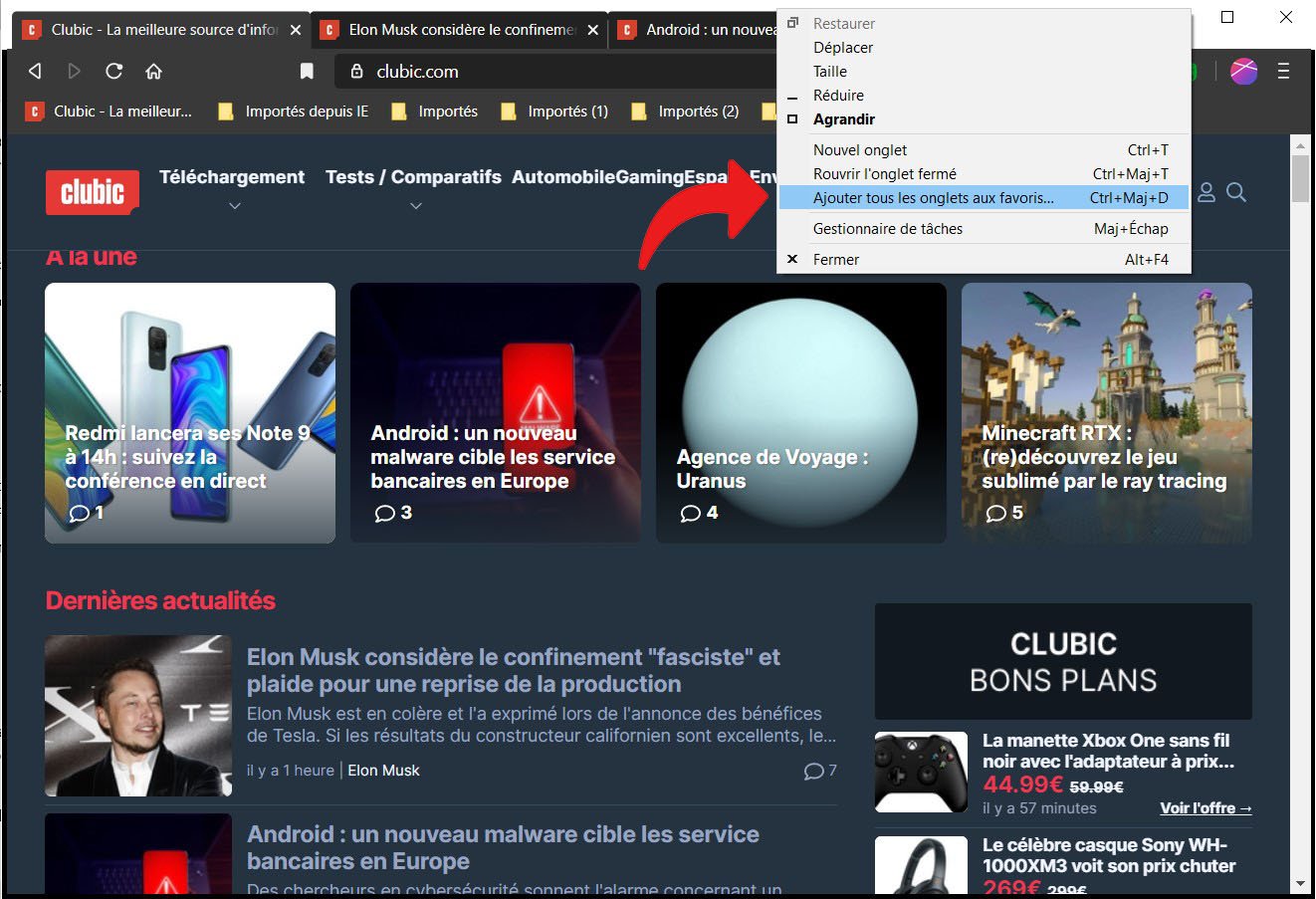Viewport: 1316px width, 899px height.
Task: Click the vertical page scrollbar
Action: click(x=1300, y=179)
